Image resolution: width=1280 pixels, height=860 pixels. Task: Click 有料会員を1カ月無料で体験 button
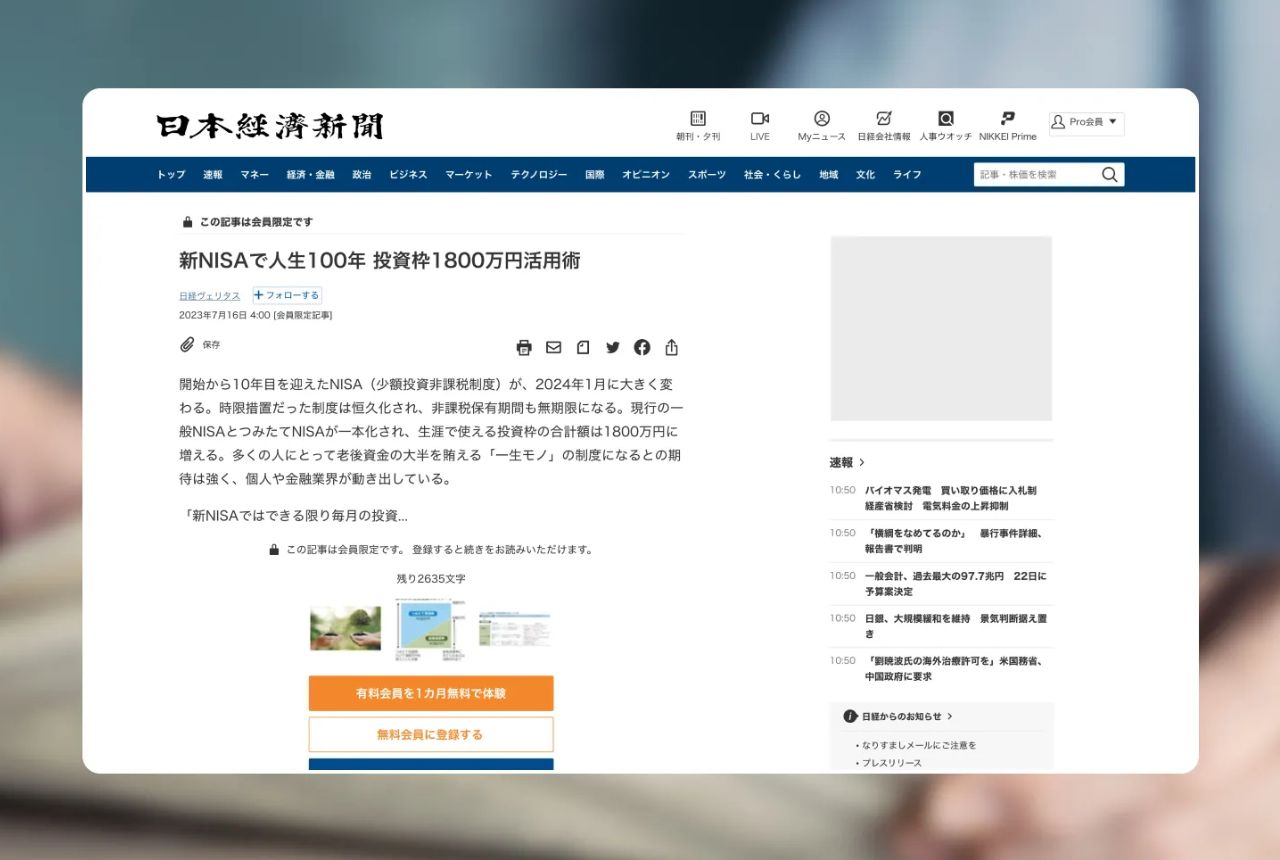tap(431, 693)
